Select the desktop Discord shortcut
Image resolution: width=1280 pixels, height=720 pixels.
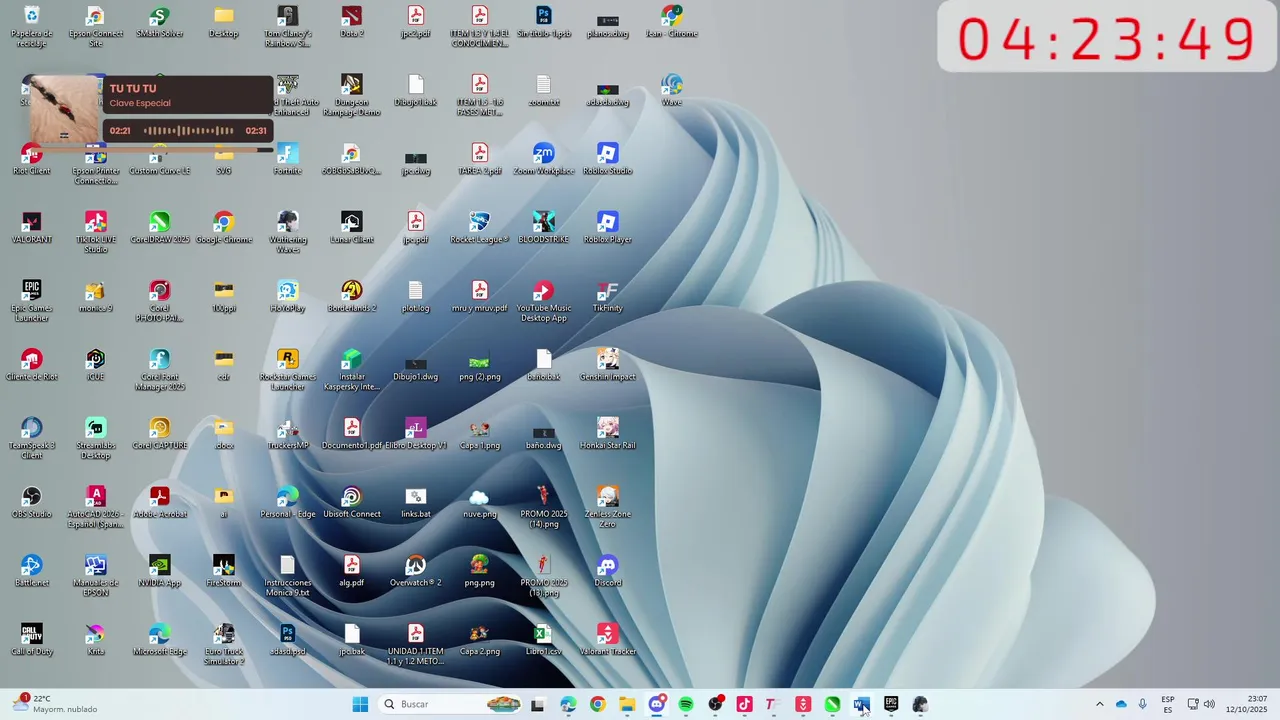[608, 571]
